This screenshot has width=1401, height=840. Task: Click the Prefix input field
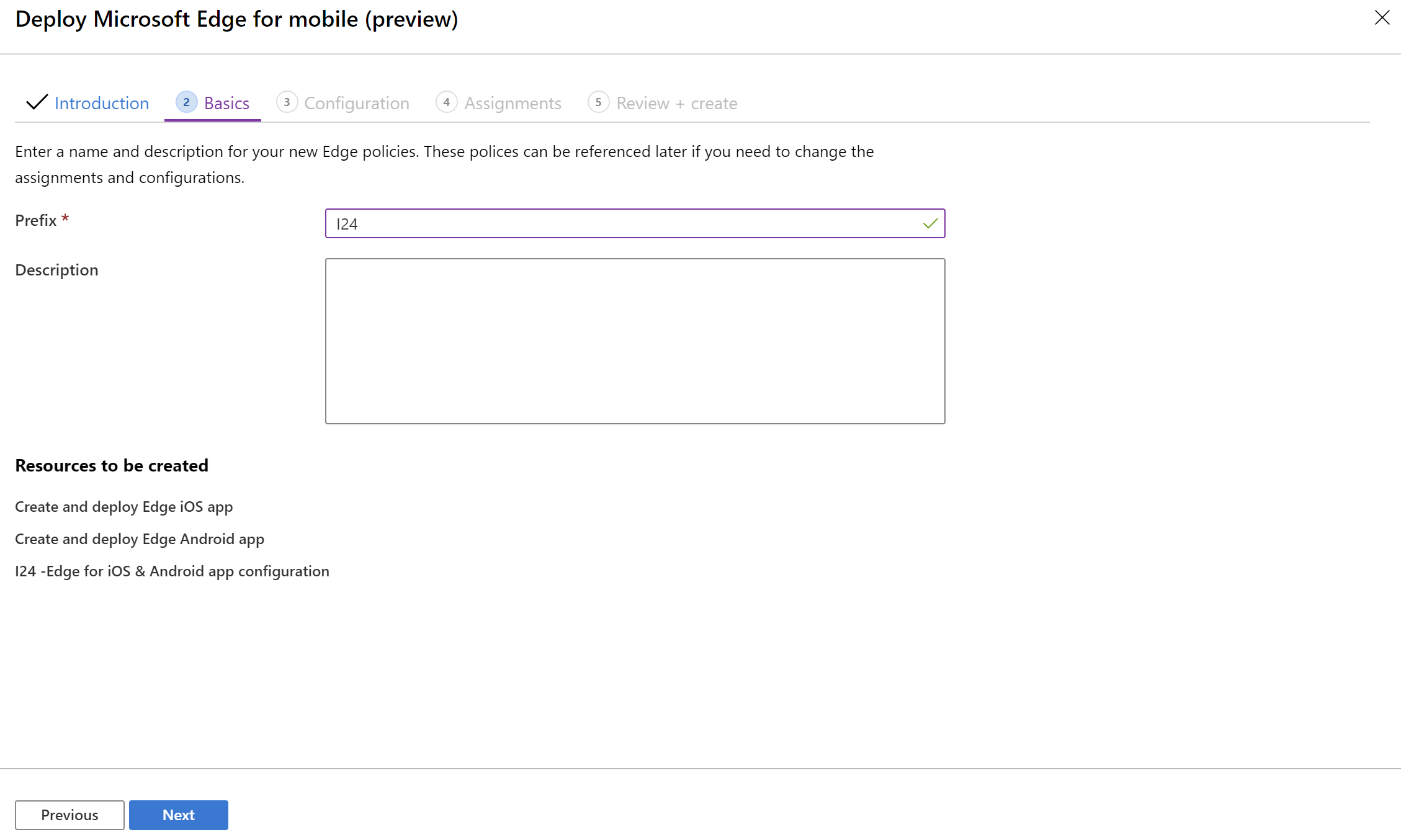(635, 223)
